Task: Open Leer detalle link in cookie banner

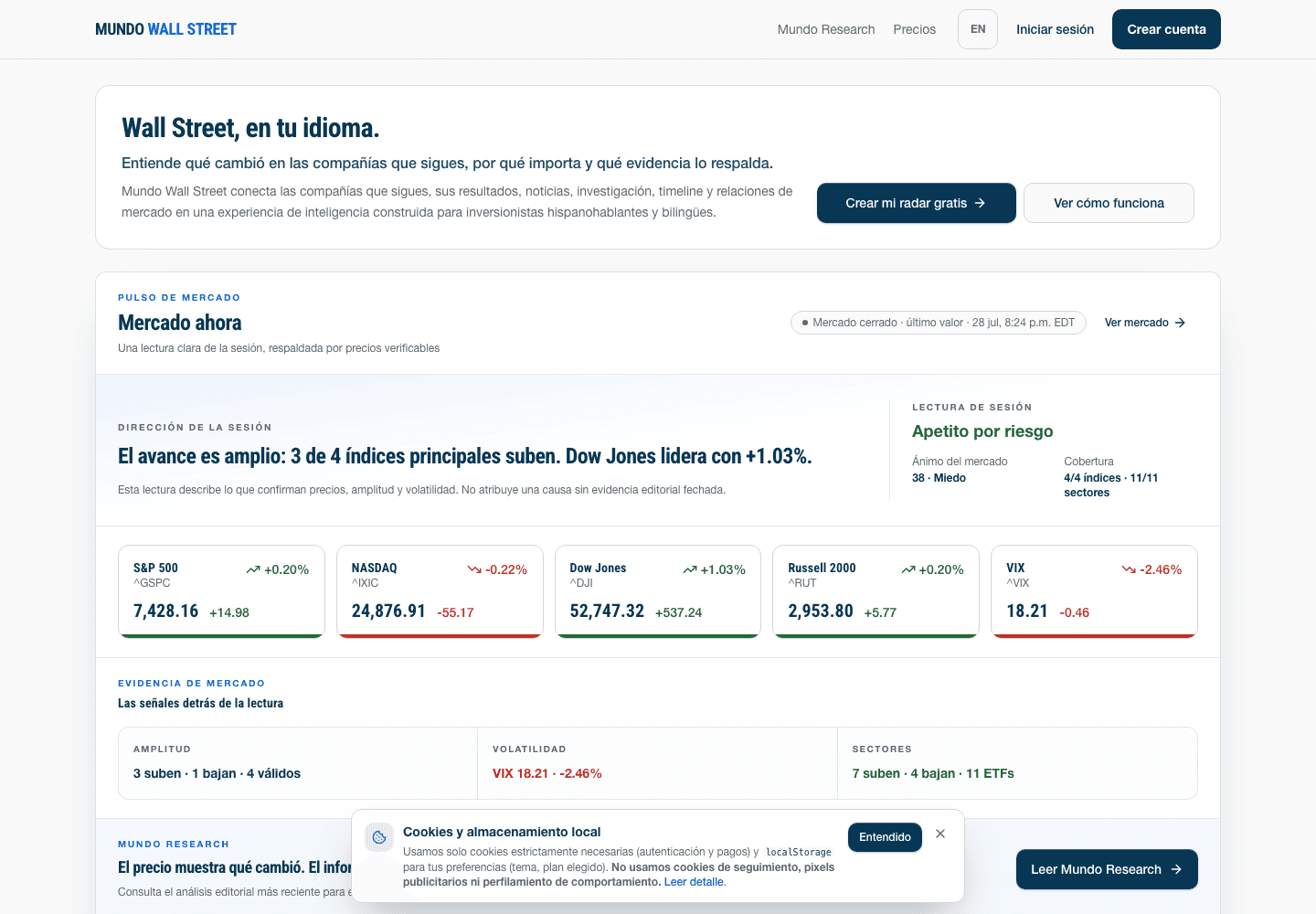Action: pyautogui.click(x=695, y=882)
